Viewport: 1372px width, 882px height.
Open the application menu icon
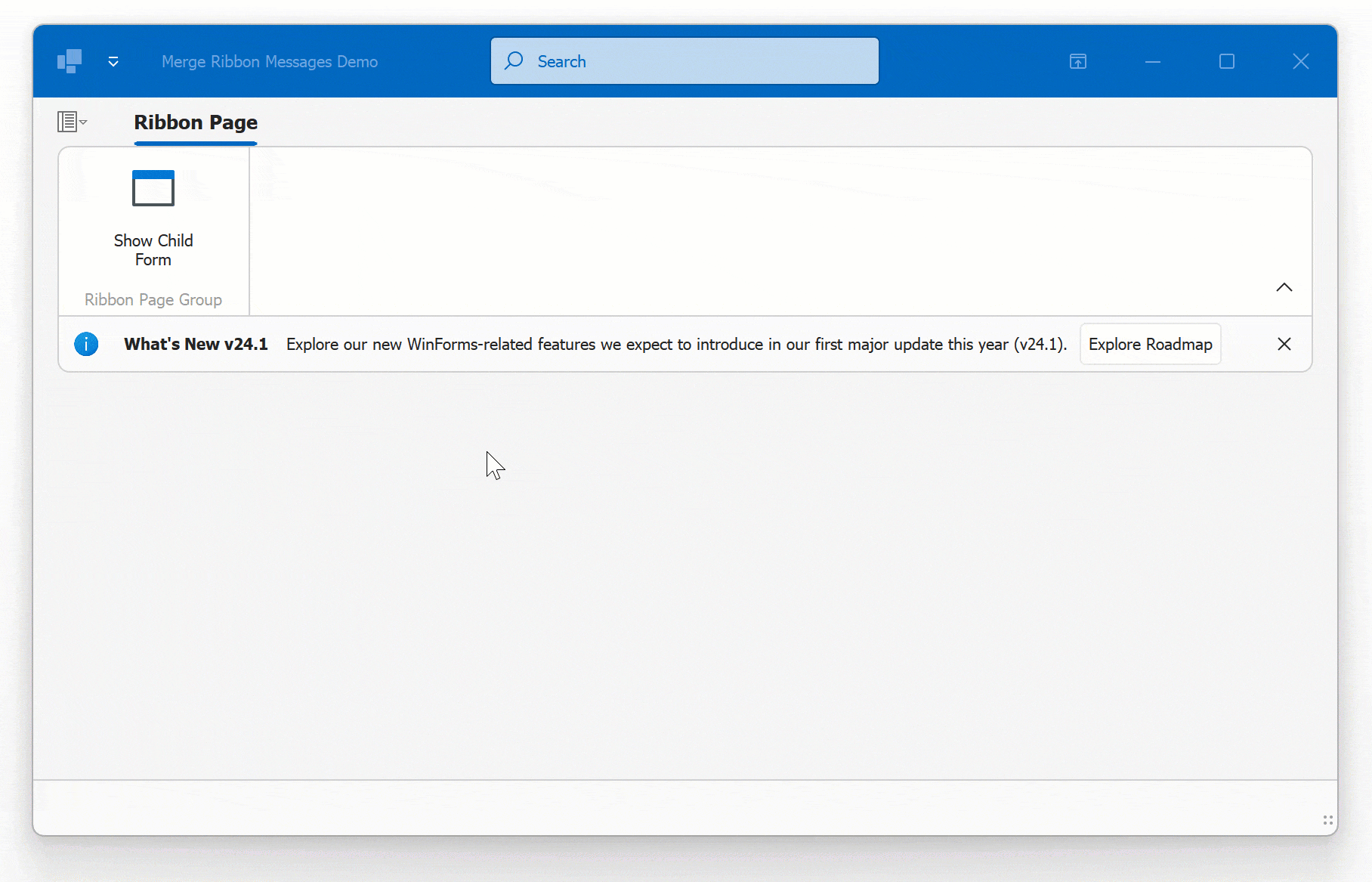(x=68, y=121)
